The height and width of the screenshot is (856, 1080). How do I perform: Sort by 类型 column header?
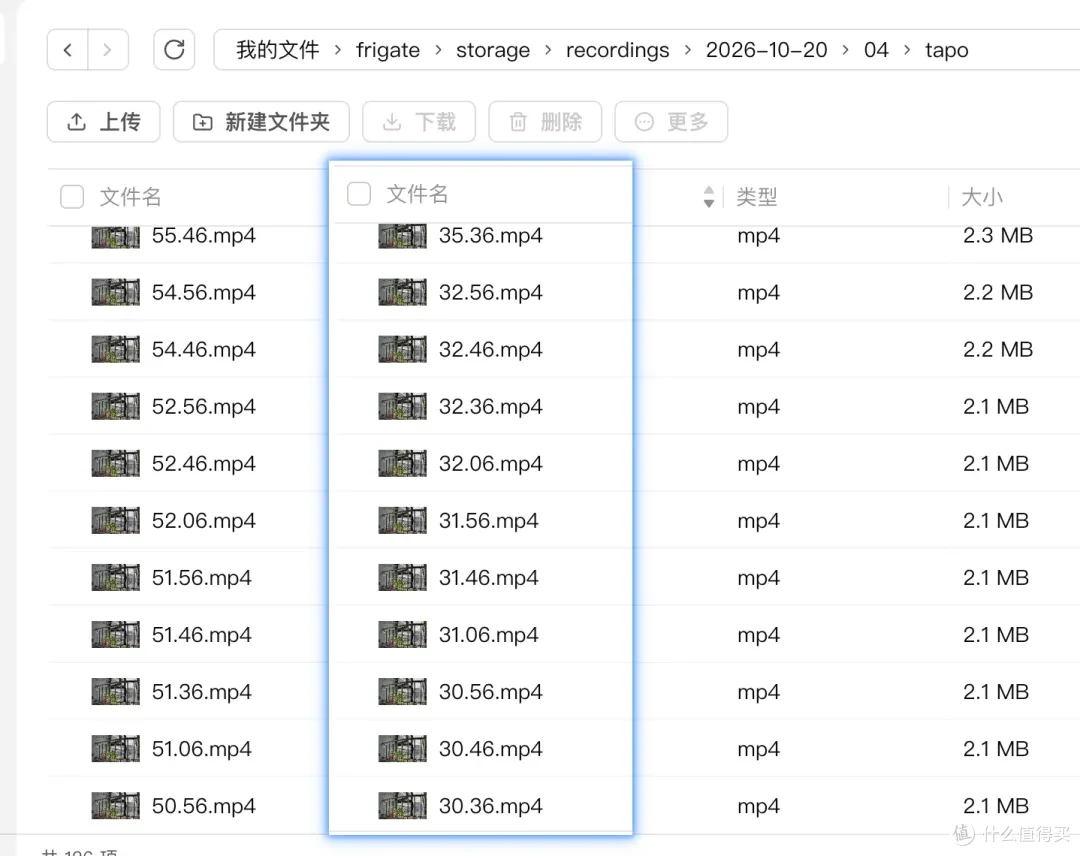(757, 197)
